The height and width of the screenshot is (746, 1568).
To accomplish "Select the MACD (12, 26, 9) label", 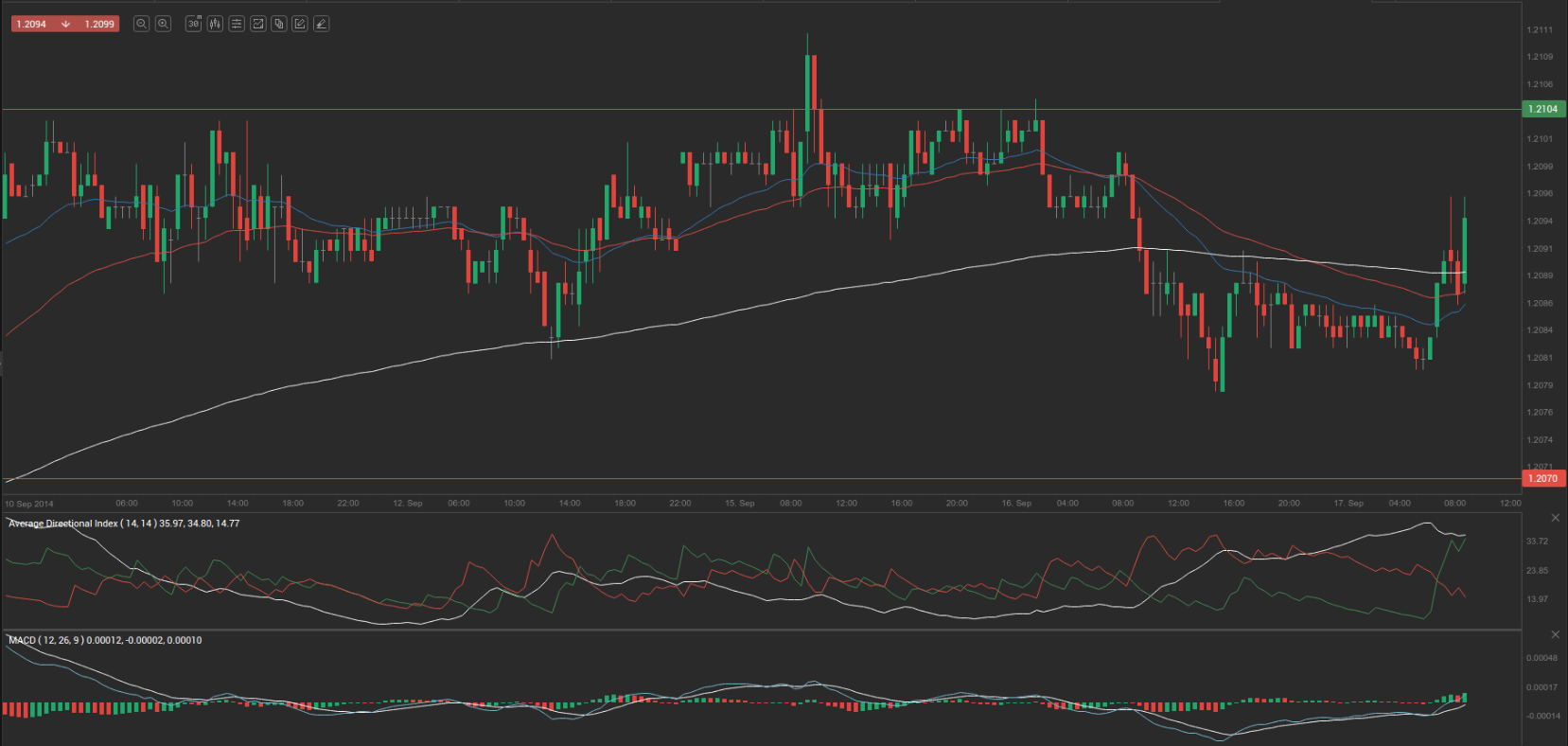I will 104,641.
